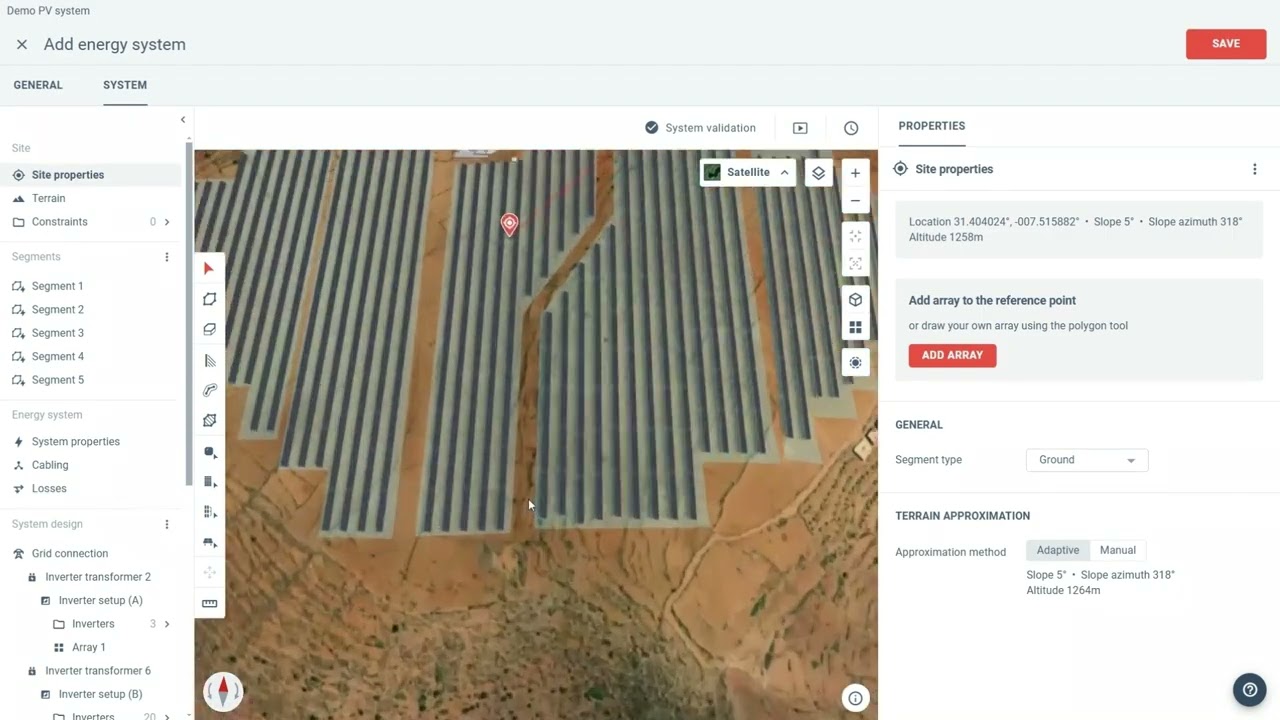
Task: Click the play preview icon
Action: 800,128
